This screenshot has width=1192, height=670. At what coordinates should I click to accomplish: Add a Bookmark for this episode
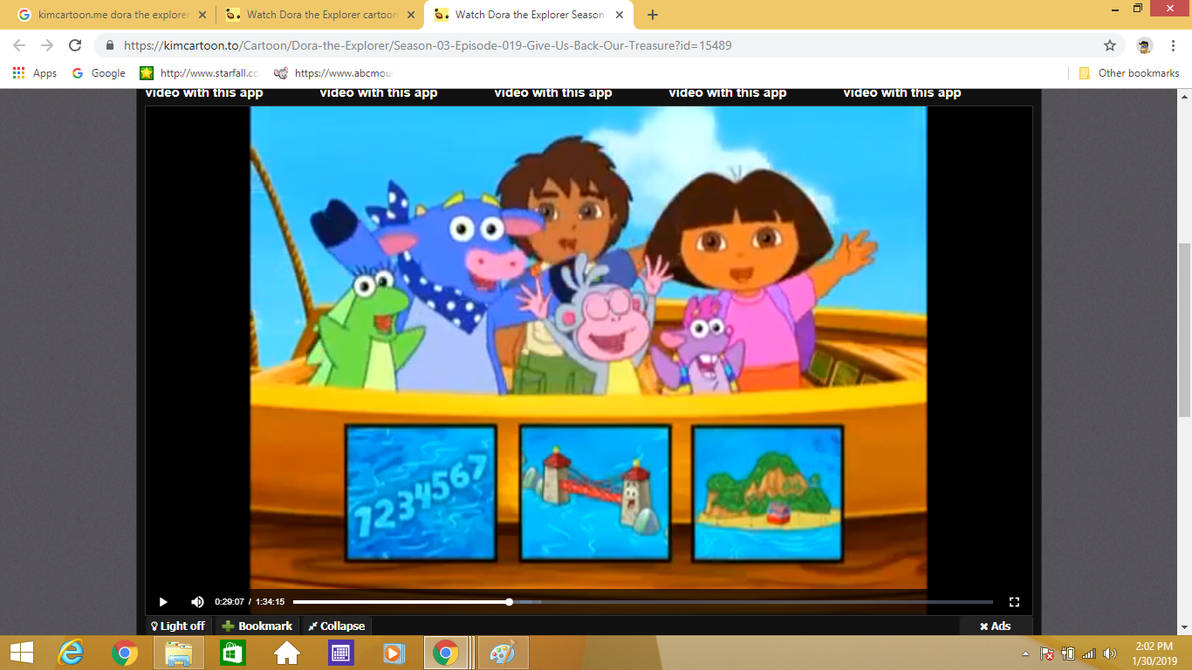(x=257, y=626)
